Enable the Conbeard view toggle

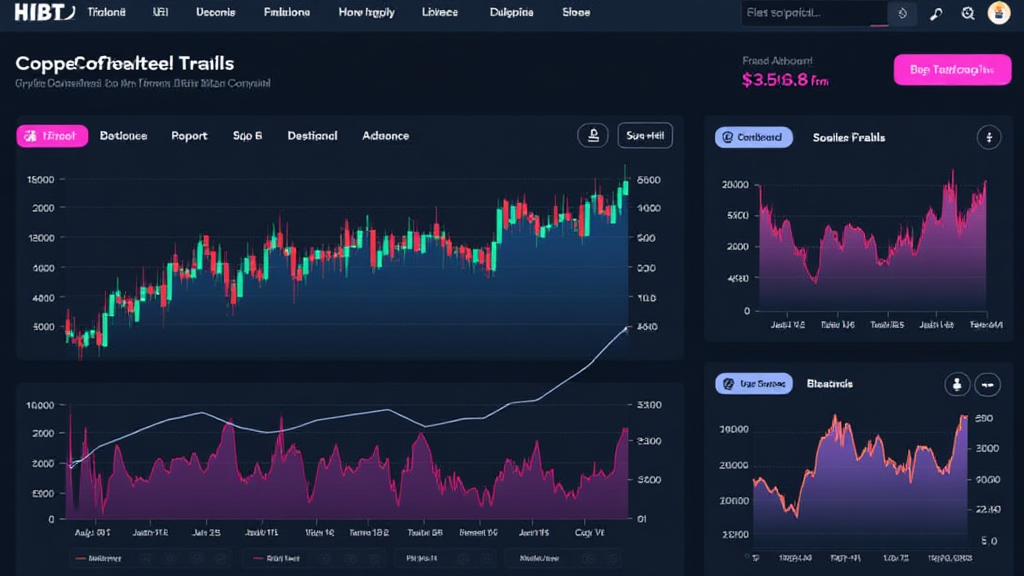pyautogui.click(x=752, y=137)
